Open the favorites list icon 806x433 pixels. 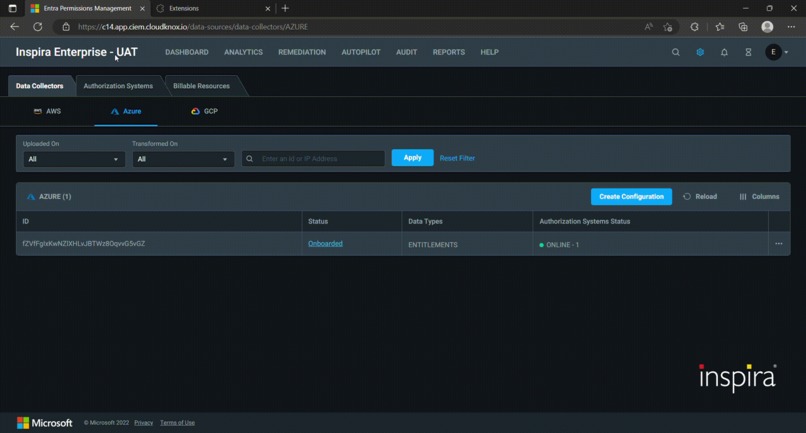720,27
